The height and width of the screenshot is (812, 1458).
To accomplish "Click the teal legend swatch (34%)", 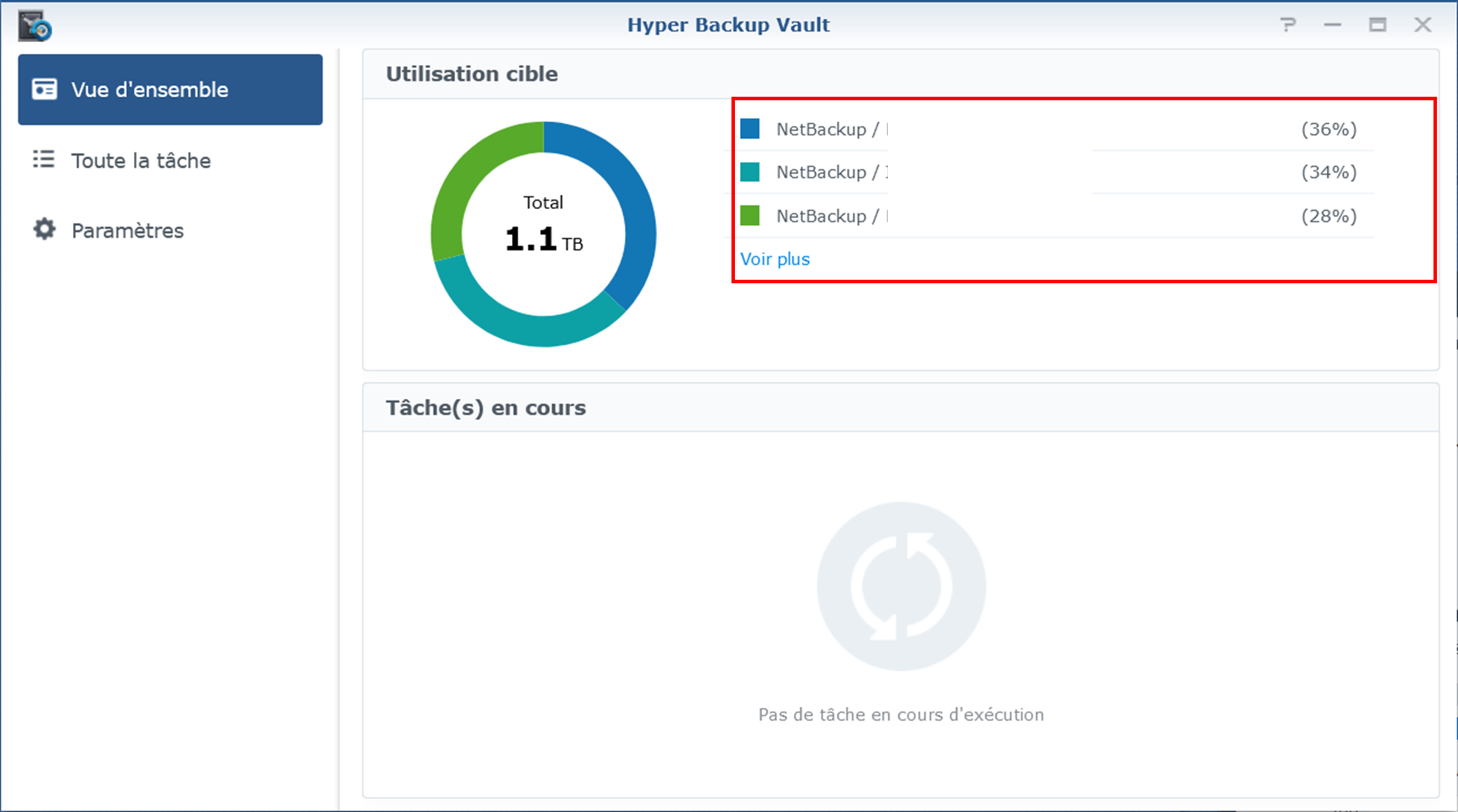I will pos(750,172).
